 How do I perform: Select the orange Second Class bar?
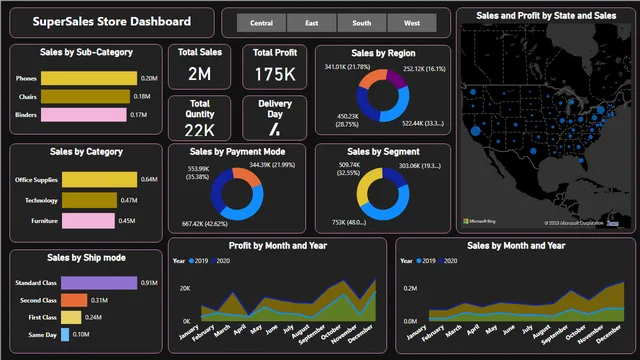pos(74,300)
